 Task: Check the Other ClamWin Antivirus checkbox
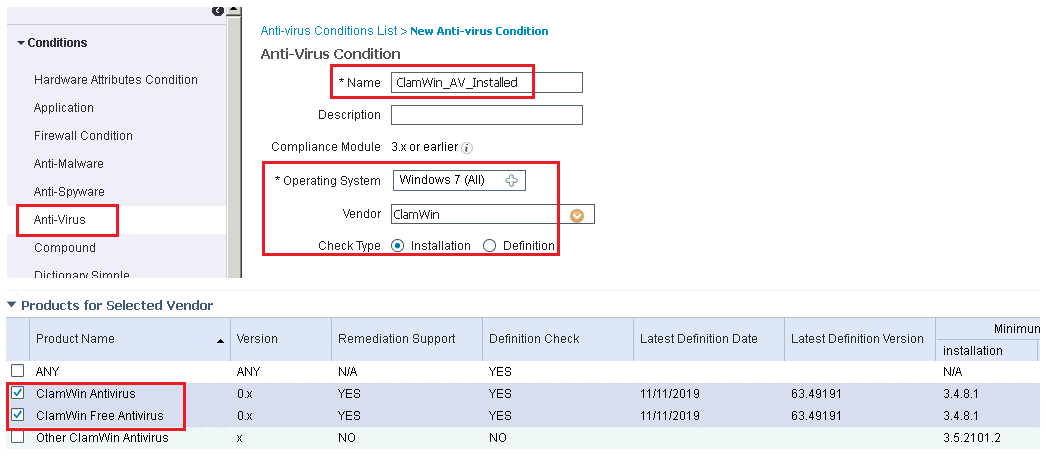18,437
